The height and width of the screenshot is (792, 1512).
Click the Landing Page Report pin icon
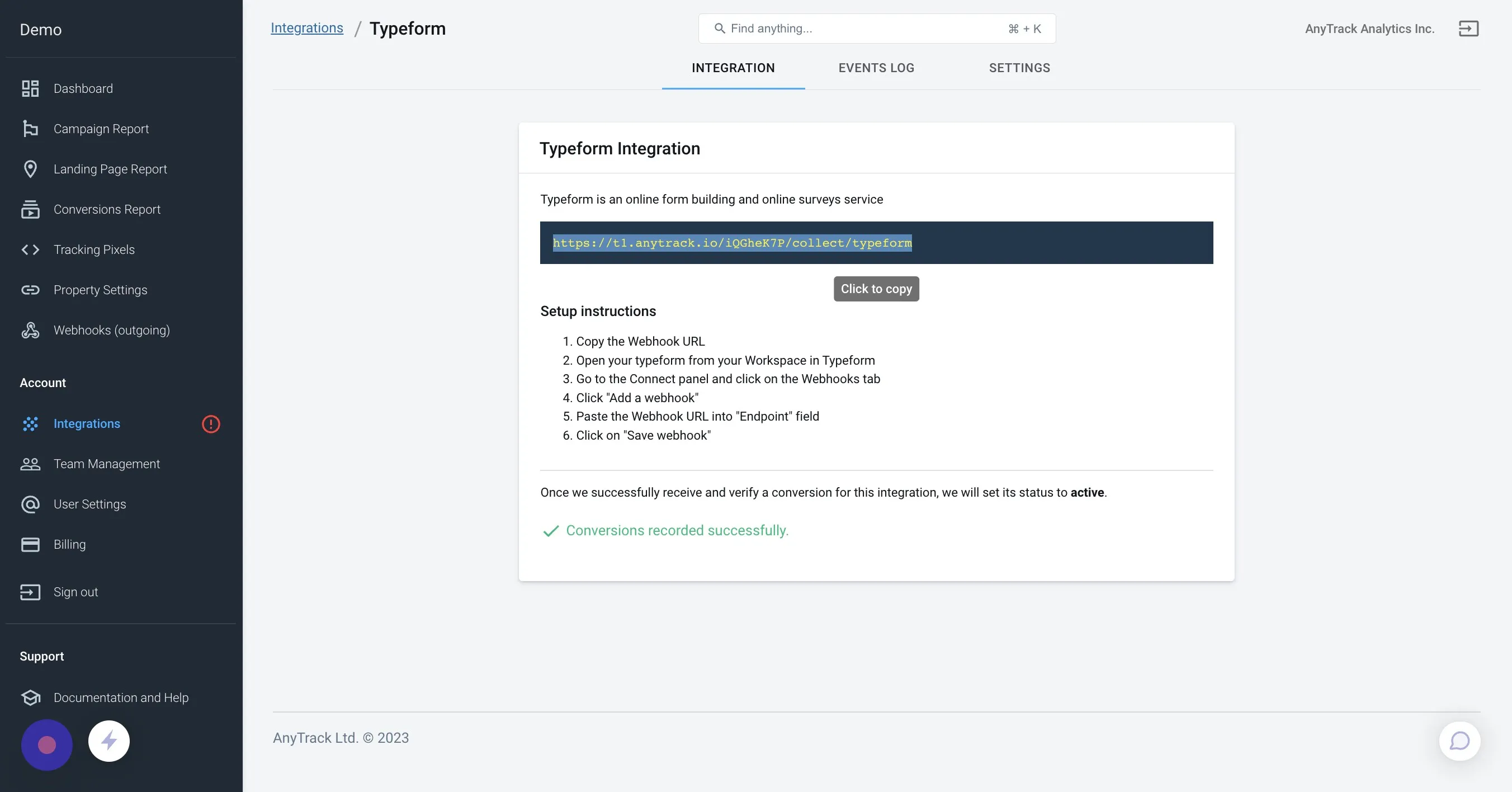[x=30, y=169]
